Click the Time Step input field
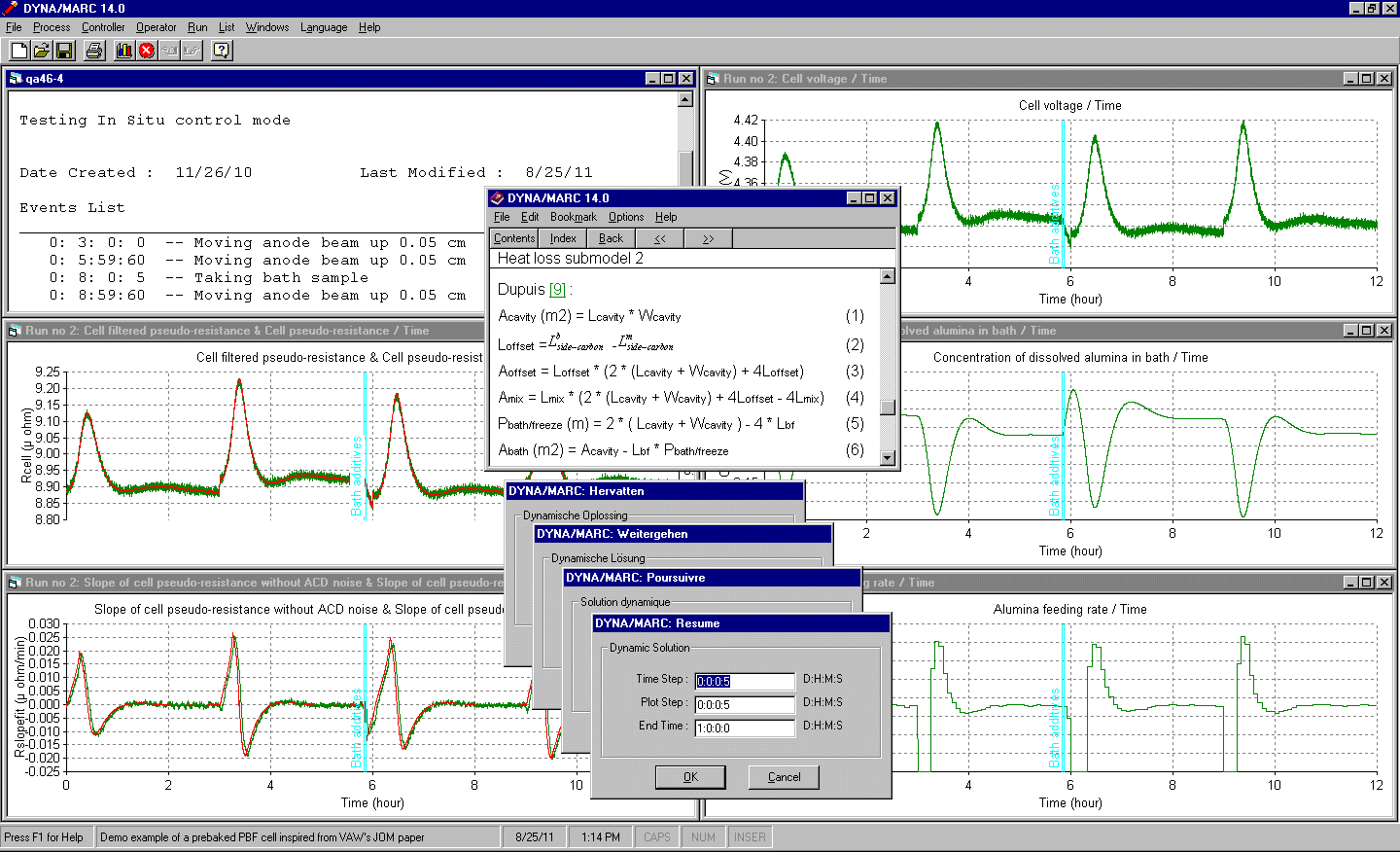The width and height of the screenshot is (1400, 852). (745, 681)
